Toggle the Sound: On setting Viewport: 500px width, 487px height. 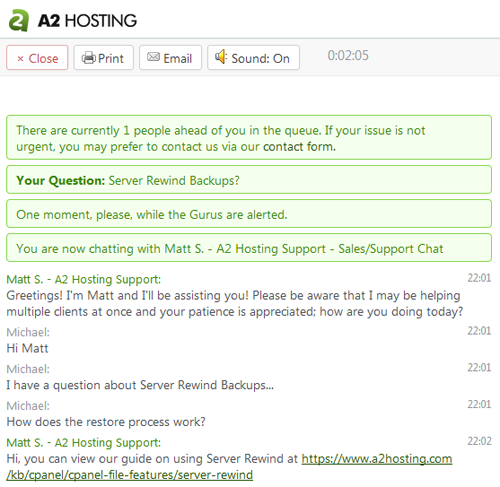[253, 58]
